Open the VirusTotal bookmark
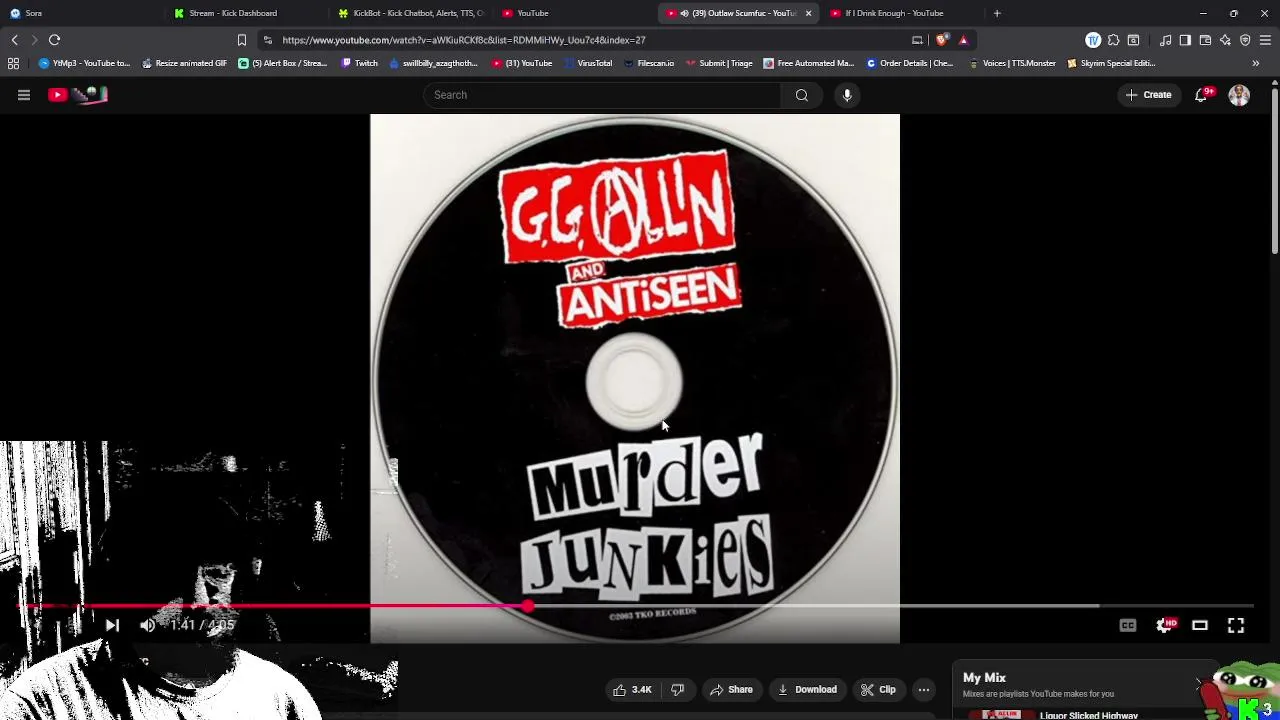This screenshot has width=1280, height=720. 587,63
